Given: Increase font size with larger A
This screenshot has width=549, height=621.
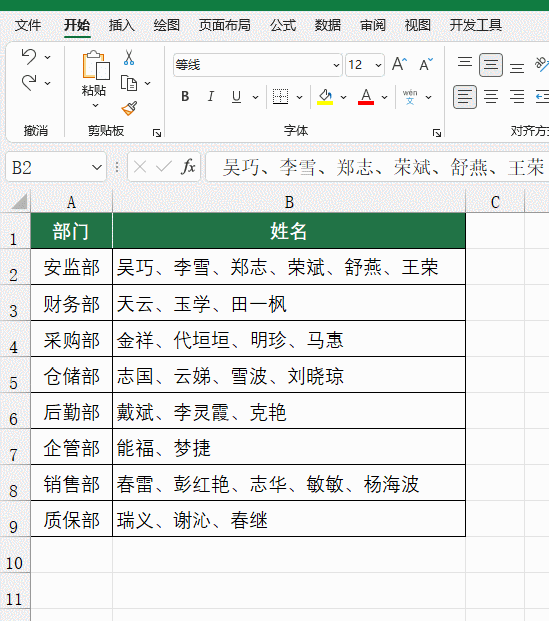Looking at the screenshot, I should click(x=399, y=64).
